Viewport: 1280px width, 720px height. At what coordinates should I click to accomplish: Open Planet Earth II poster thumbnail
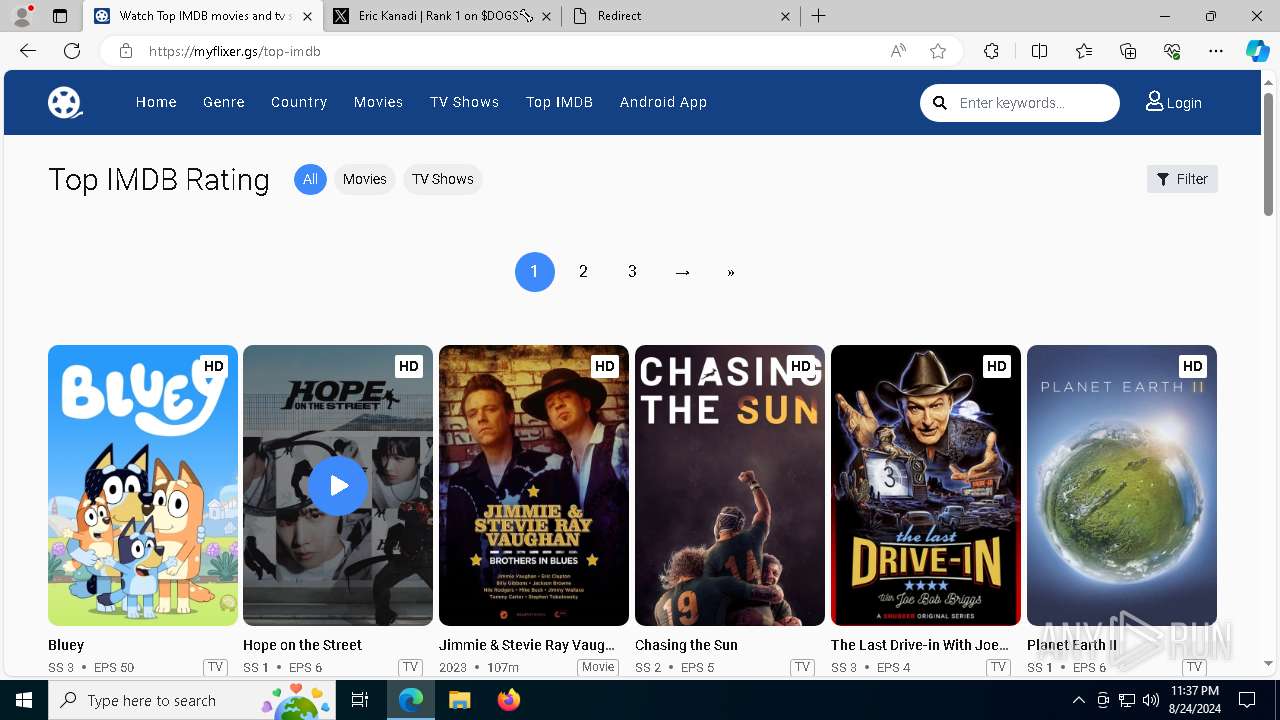tap(1122, 486)
